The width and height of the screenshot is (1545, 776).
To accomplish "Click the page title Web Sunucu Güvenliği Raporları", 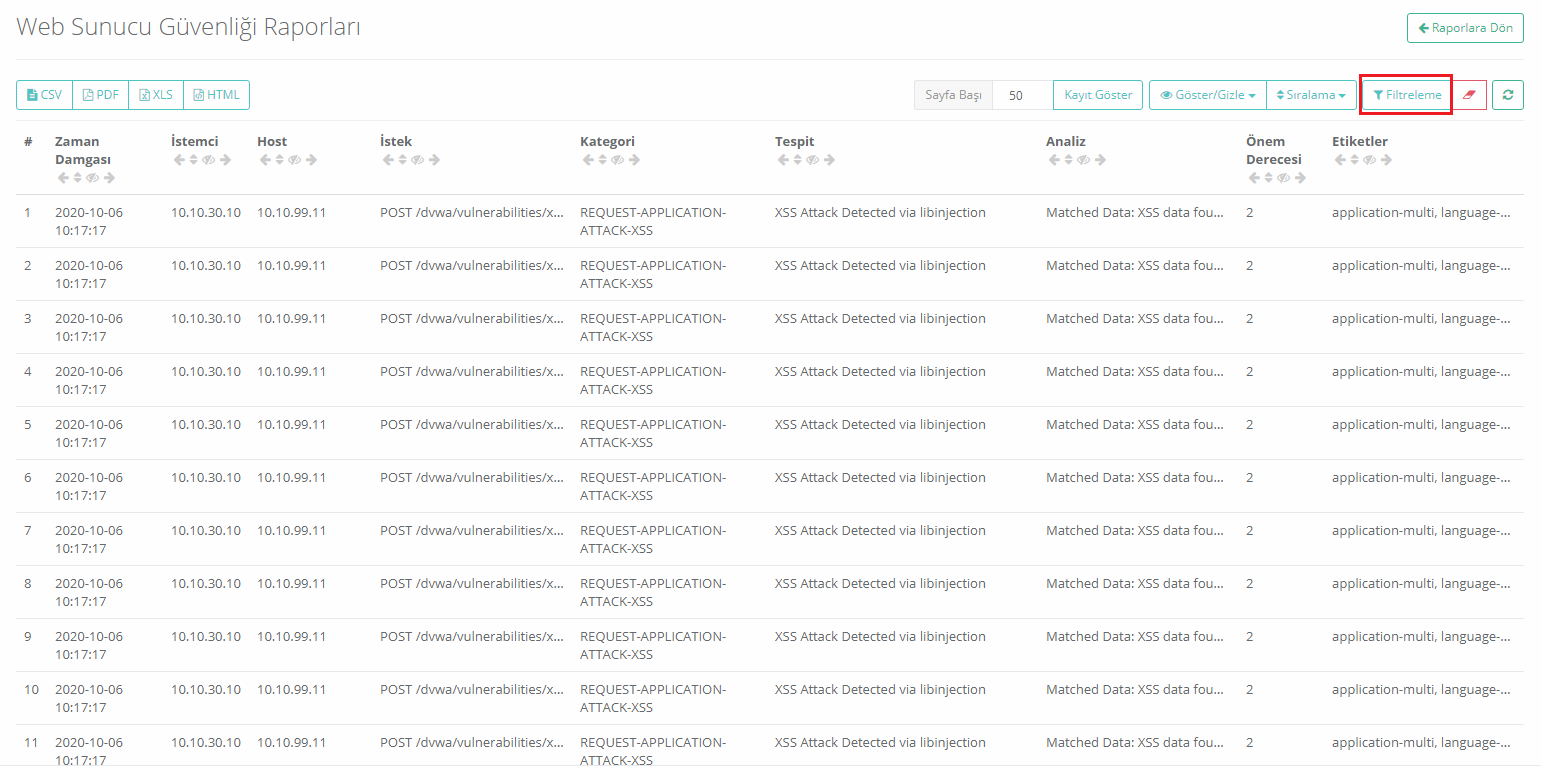I will (x=189, y=27).
